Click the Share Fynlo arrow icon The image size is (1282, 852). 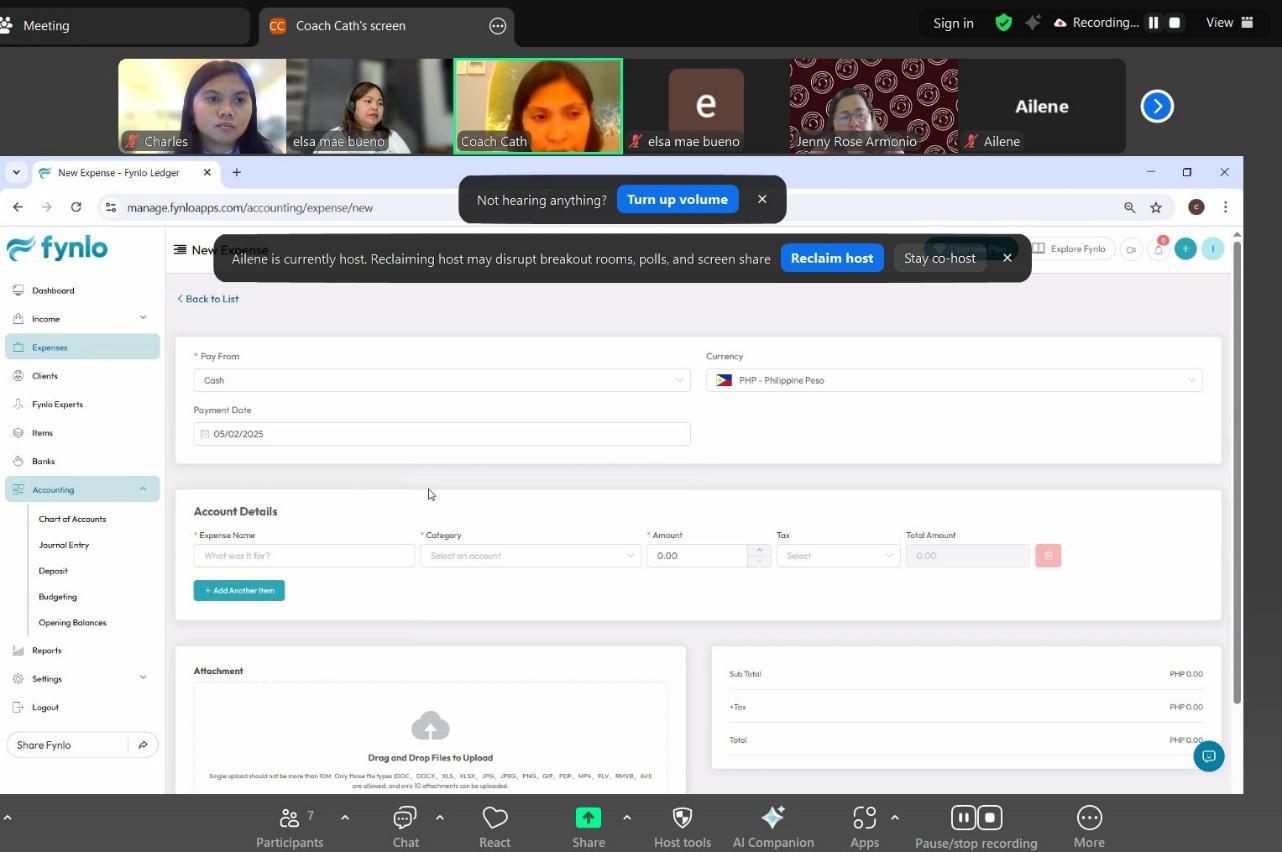143,745
